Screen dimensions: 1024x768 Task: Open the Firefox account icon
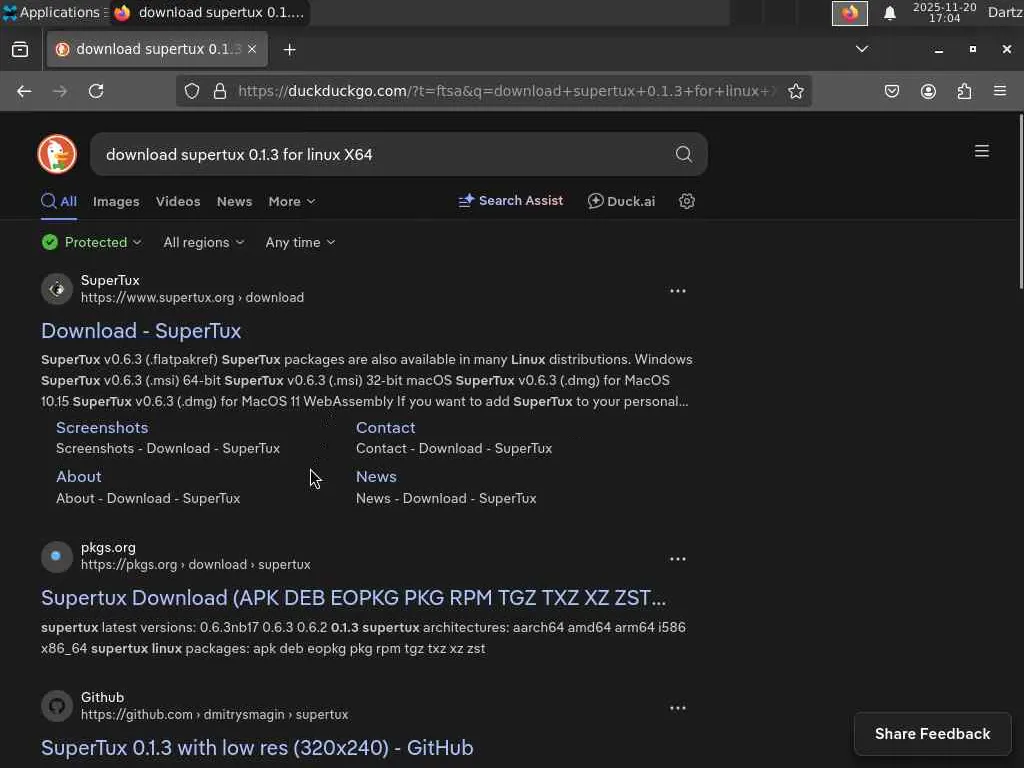click(928, 91)
